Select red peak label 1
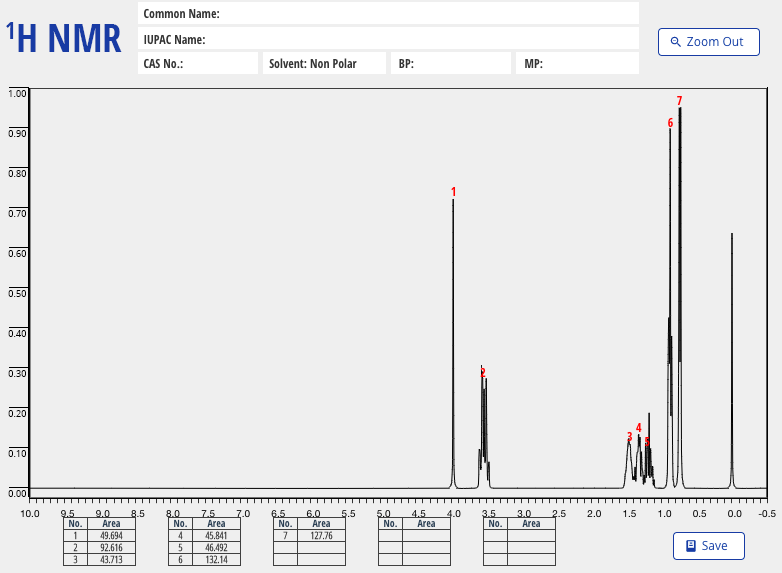This screenshot has height=573, width=782. [x=453, y=191]
